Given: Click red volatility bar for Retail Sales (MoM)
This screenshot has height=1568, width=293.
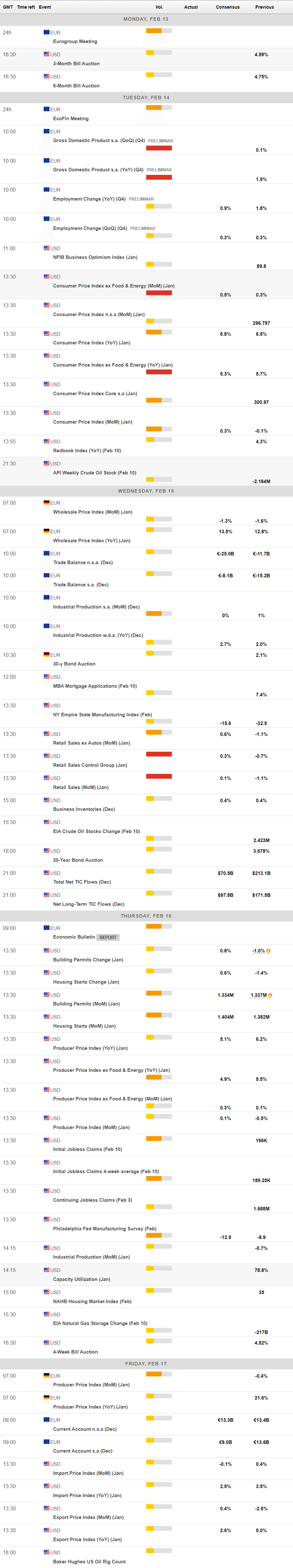Looking at the screenshot, I should click(159, 776).
